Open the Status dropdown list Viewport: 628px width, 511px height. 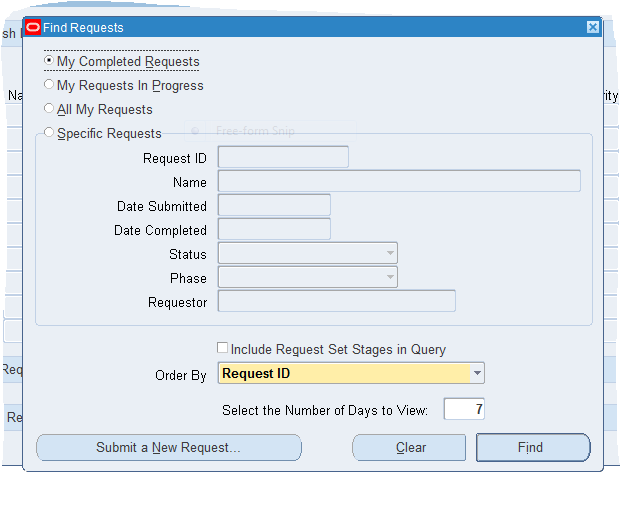389,254
